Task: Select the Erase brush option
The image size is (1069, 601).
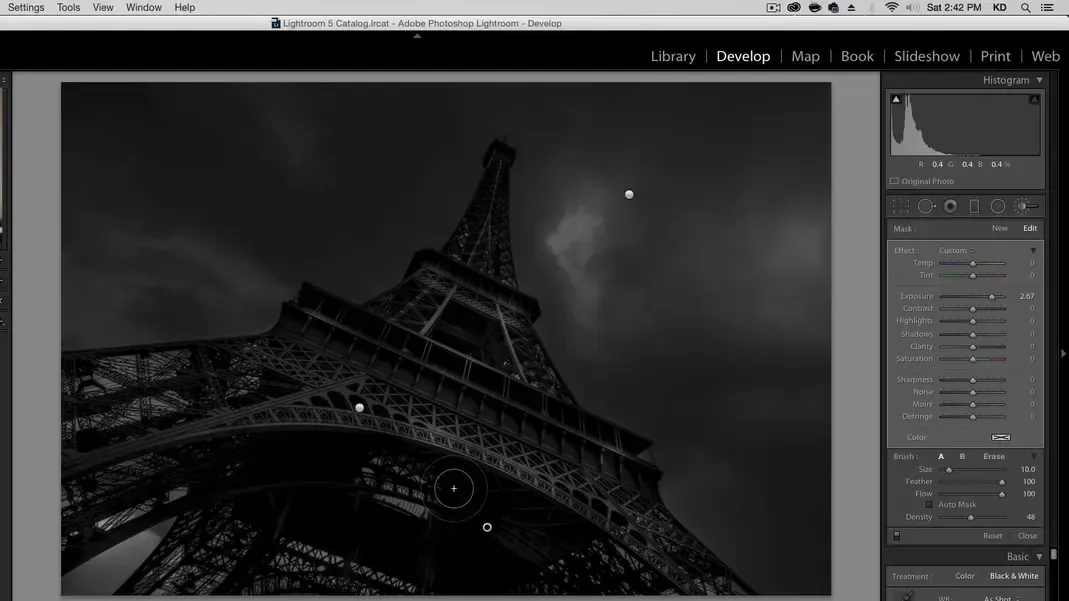Action: point(993,457)
